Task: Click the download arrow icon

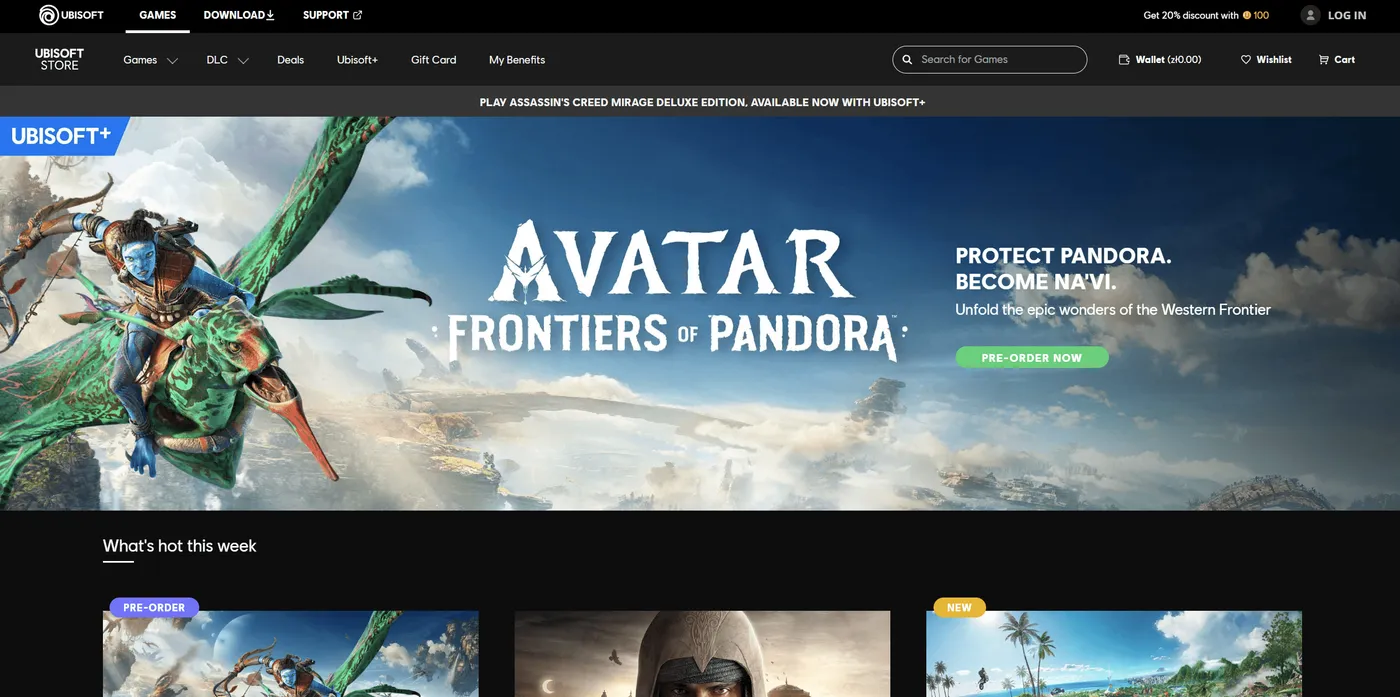Action: tap(270, 15)
